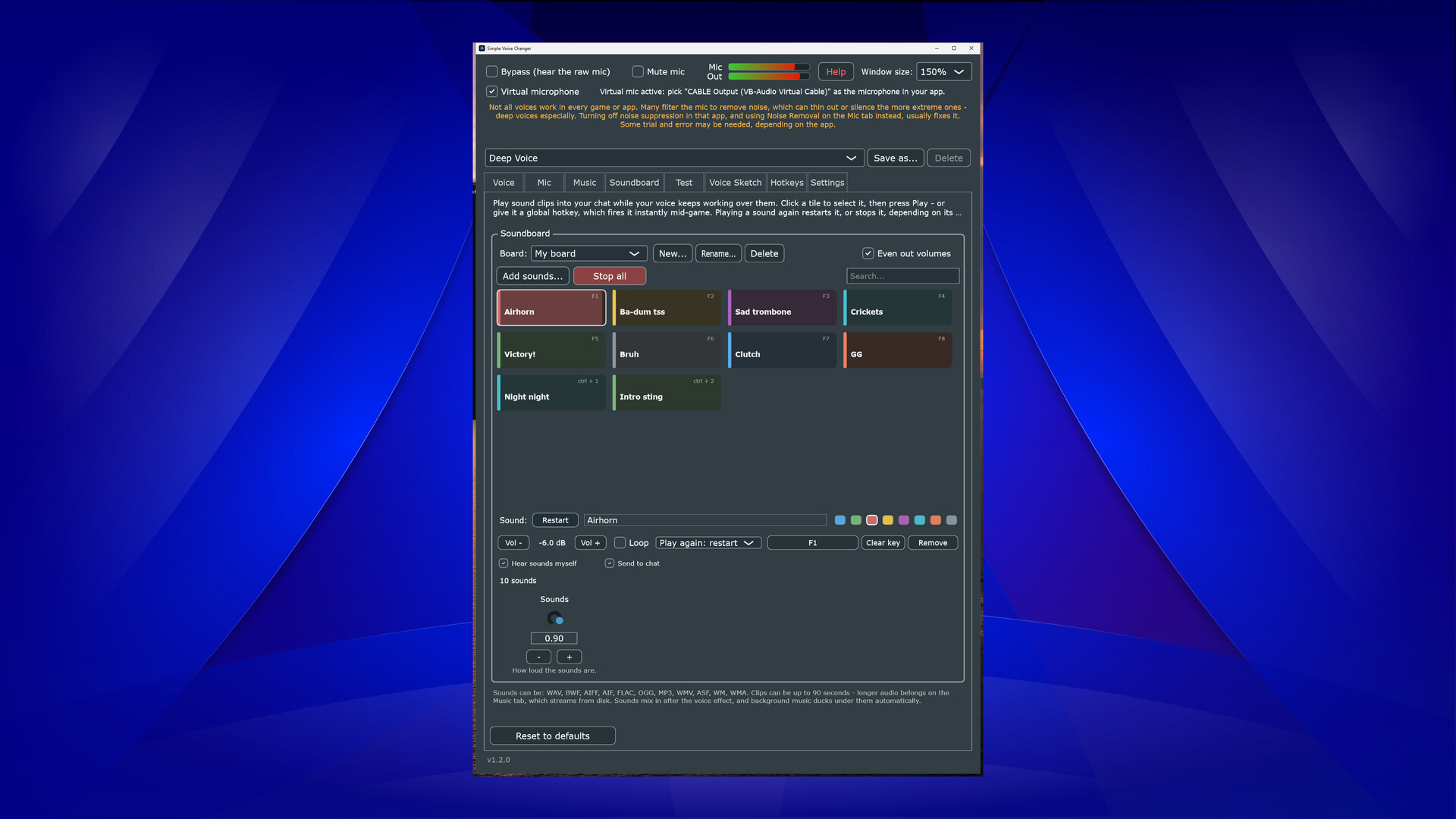Pick the yellow tile color swatch

tap(887, 520)
